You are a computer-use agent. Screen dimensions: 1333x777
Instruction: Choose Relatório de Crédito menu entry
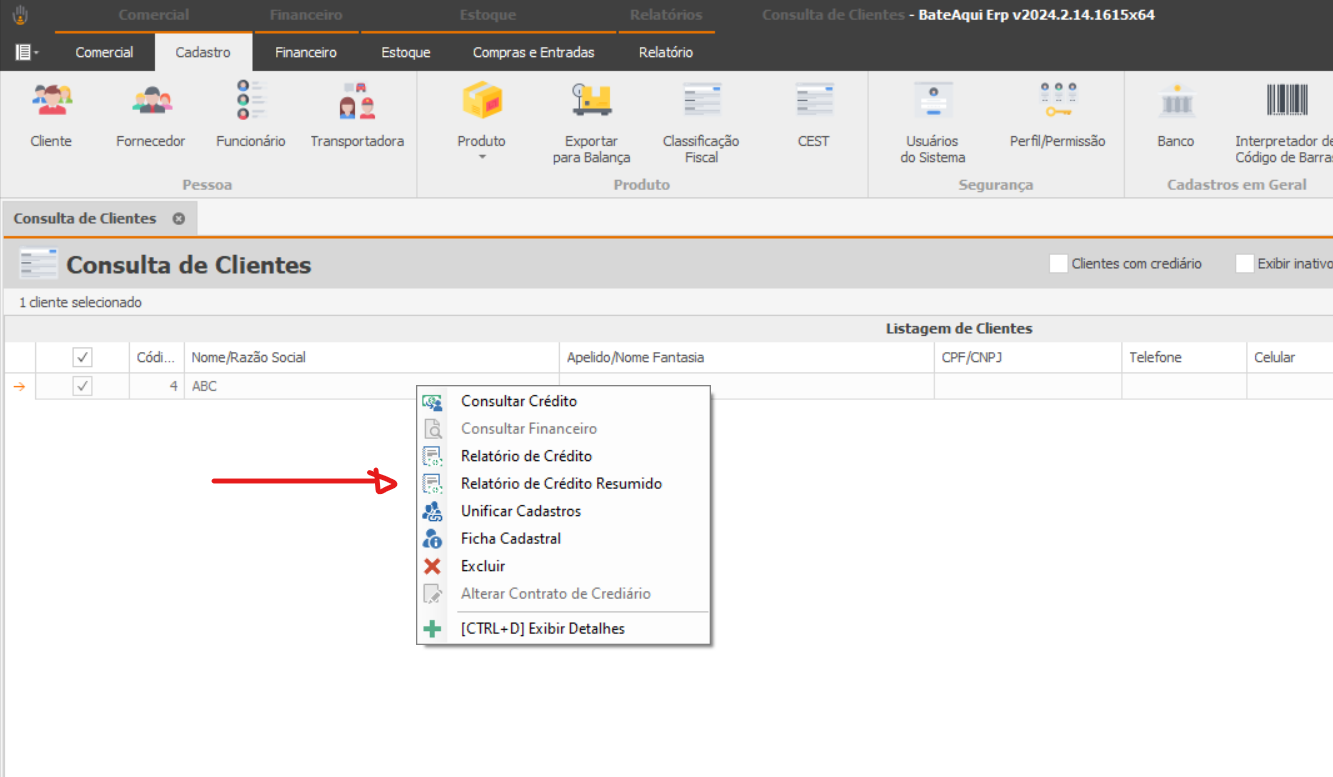[563, 456]
